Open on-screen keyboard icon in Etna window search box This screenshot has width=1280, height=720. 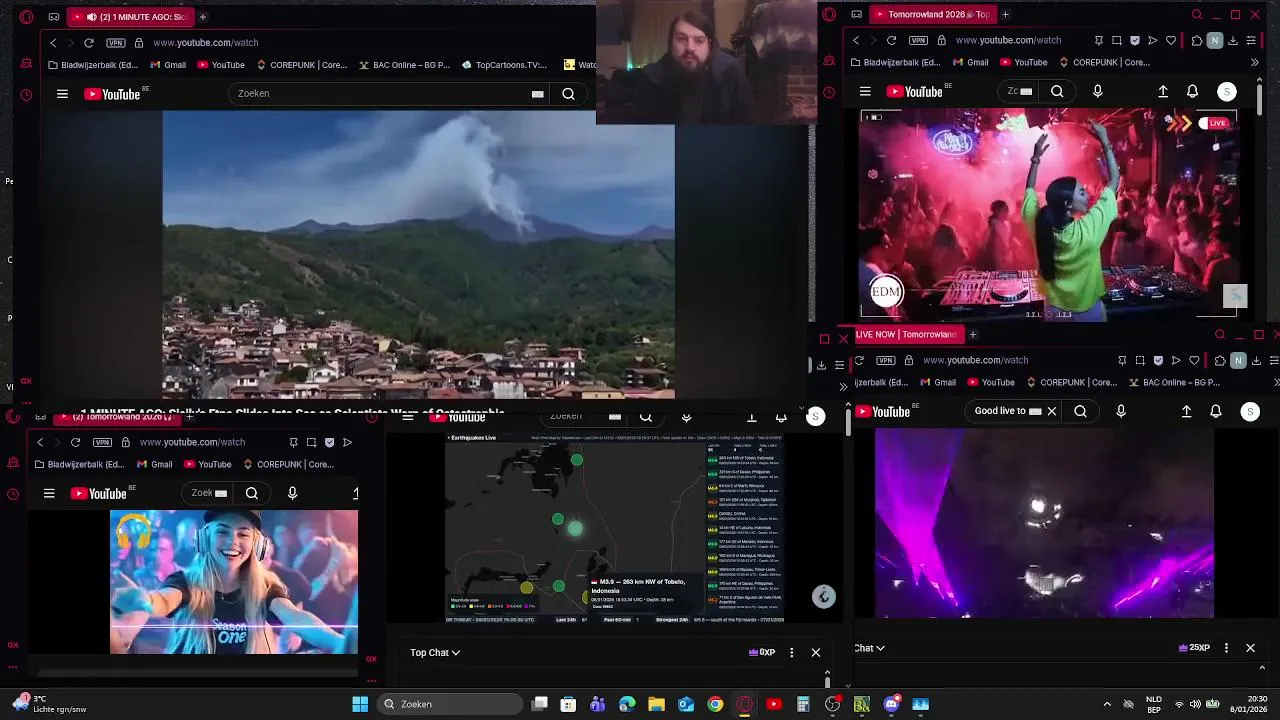pos(537,94)
